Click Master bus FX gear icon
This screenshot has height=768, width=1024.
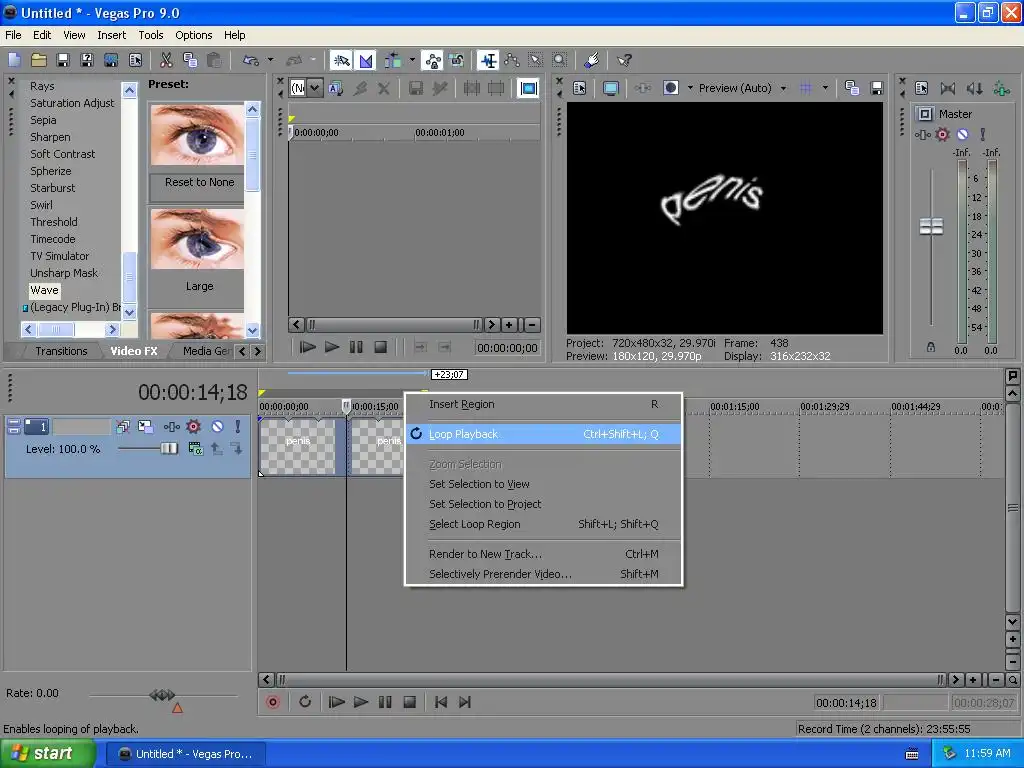coord(942,135)
